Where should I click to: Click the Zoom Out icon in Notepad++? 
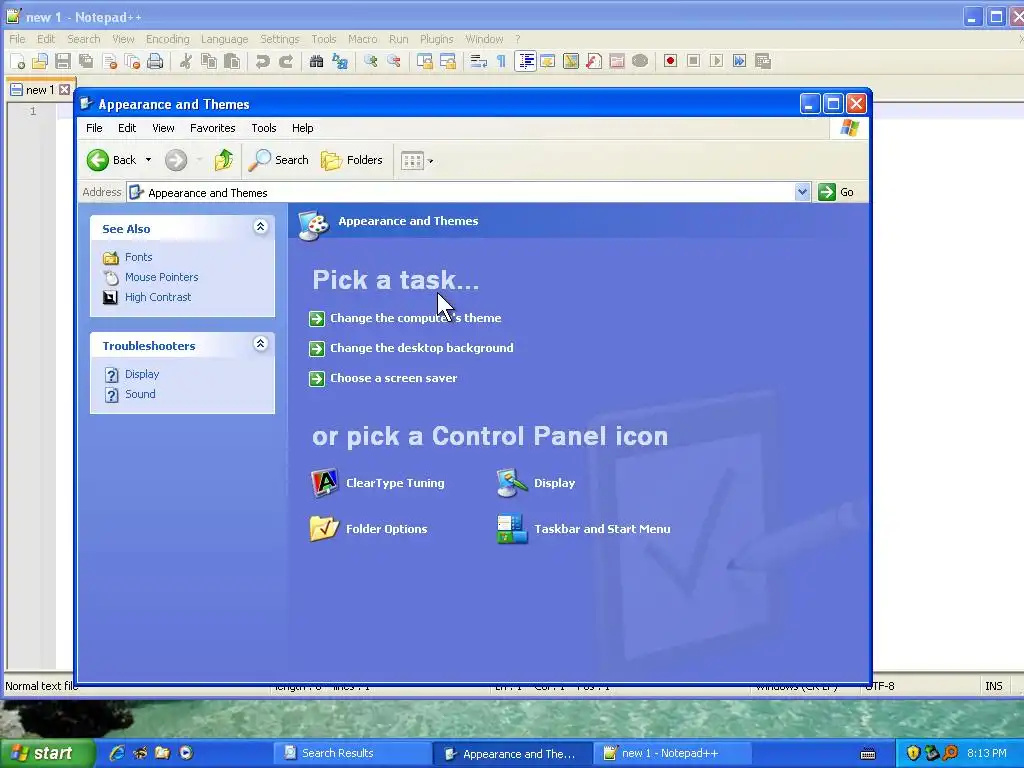pos(394,61)
